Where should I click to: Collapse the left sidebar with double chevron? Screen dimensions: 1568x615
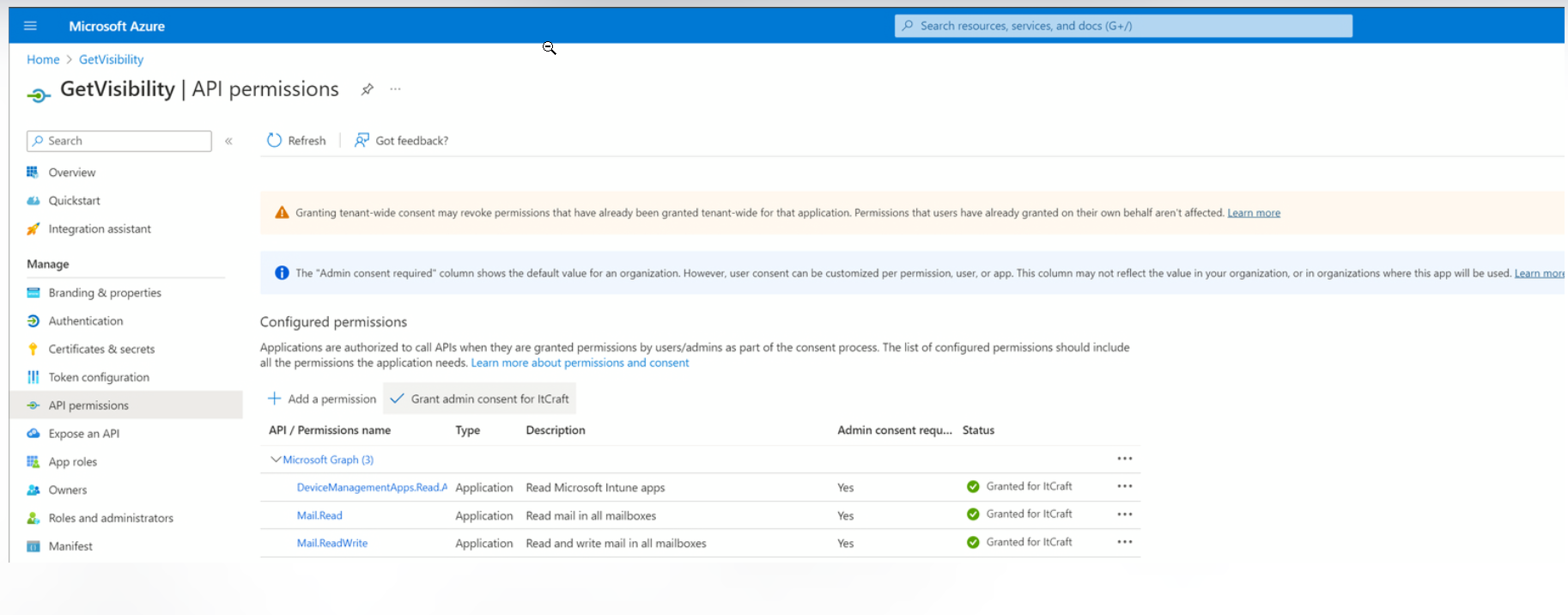click(229, 141)
